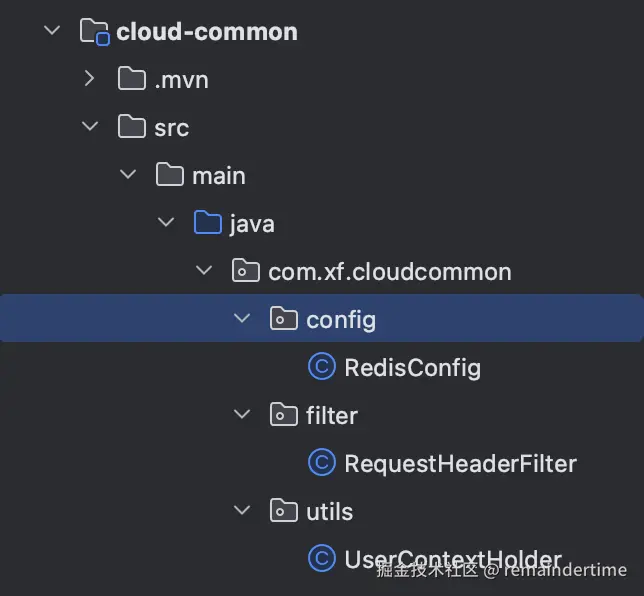Collapse the utils package chevron
Image resolution: width=644 pixels, height=596 pixels.
[242, 511]
